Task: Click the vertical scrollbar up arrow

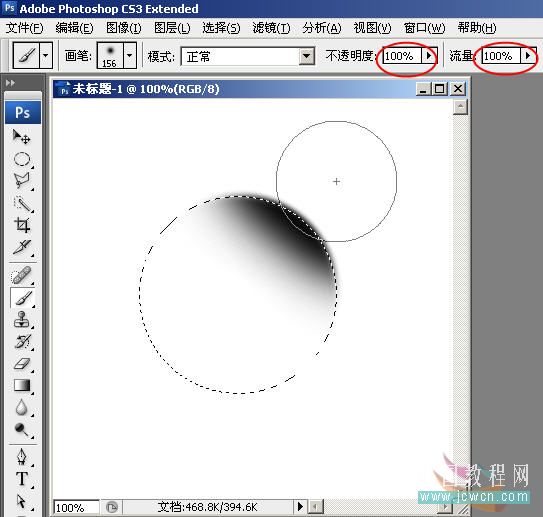Action: point(460,106)
